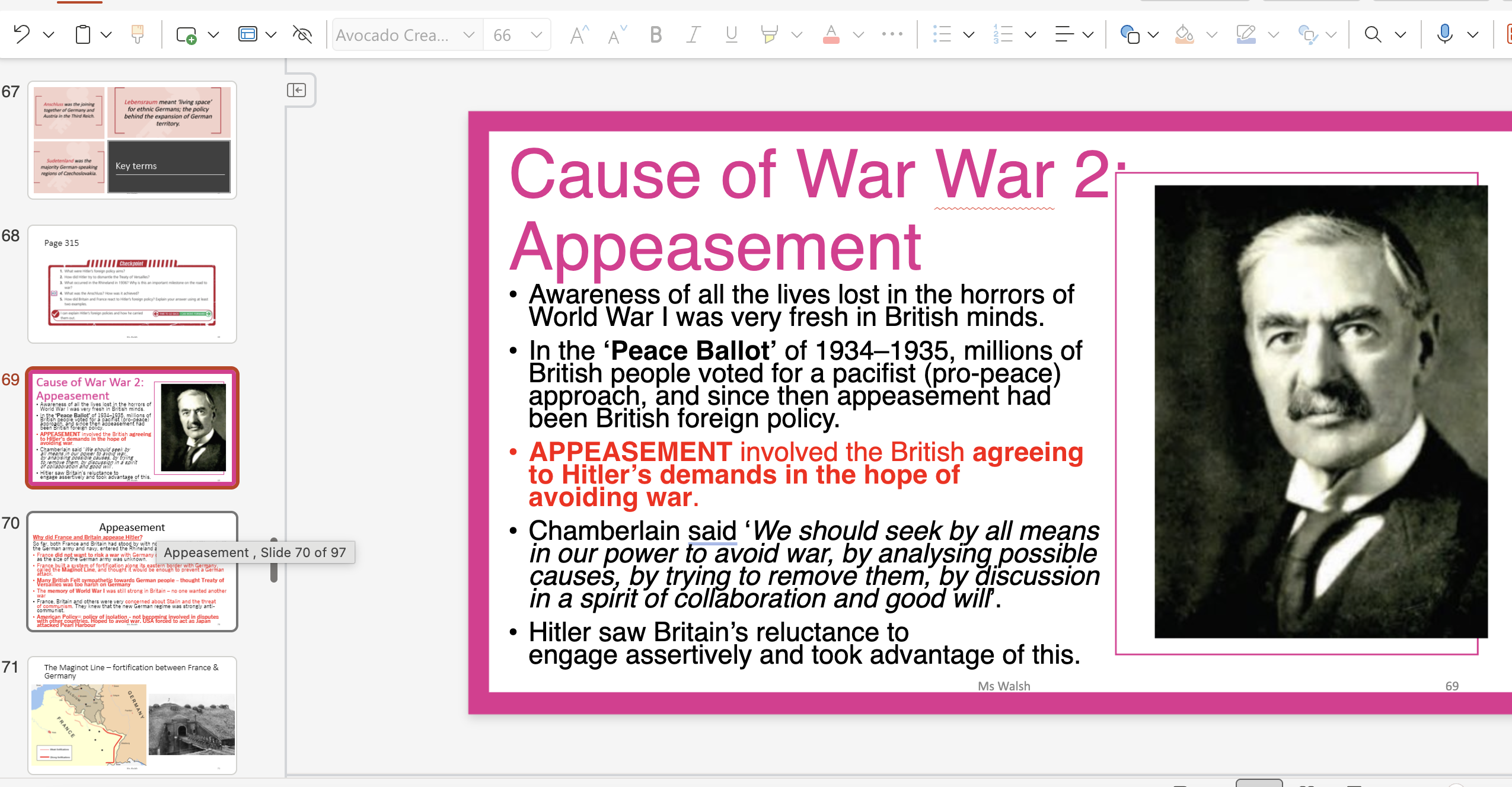Screen dimensions: 1512x787
Task: Click the 'Hitler saw Britain's reluctance' bullet
Action: click(804, 644)
